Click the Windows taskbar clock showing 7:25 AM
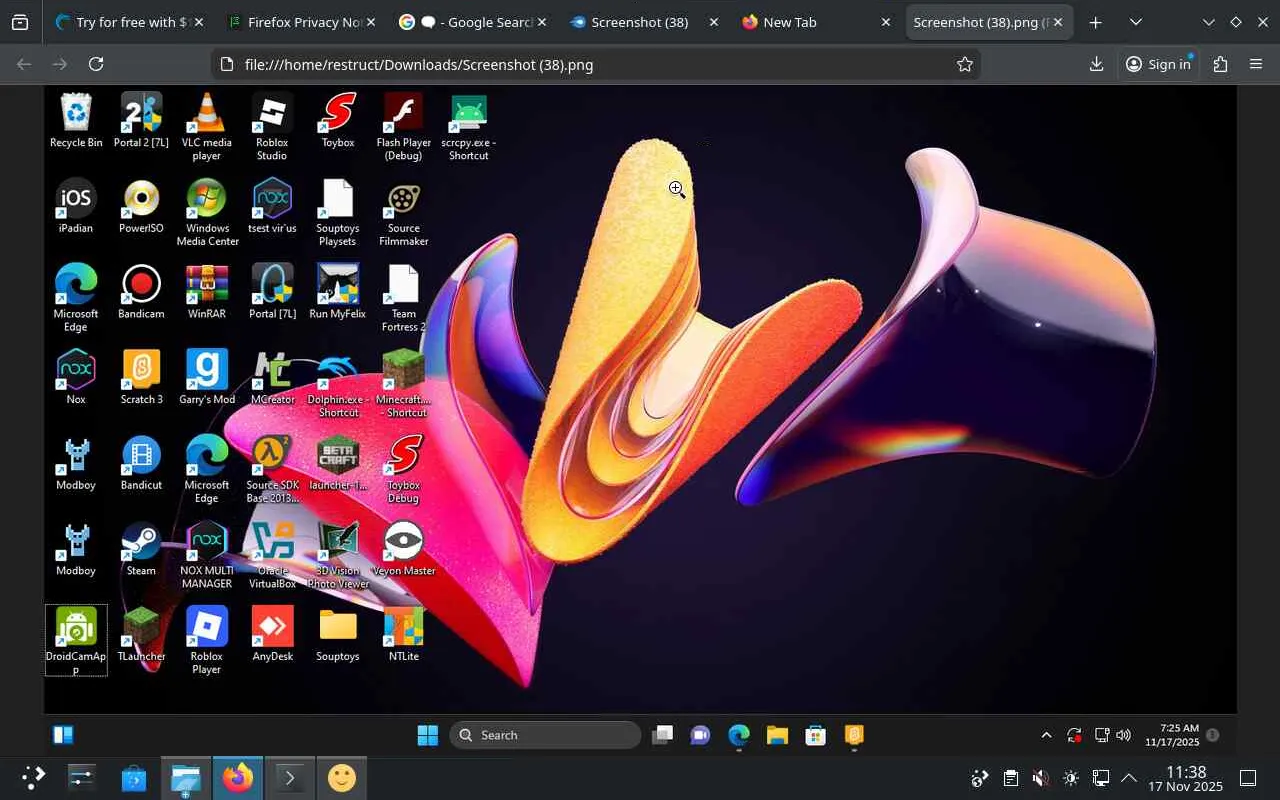The height and width of the screenshot is (800, 1280). coord(1173,735)
